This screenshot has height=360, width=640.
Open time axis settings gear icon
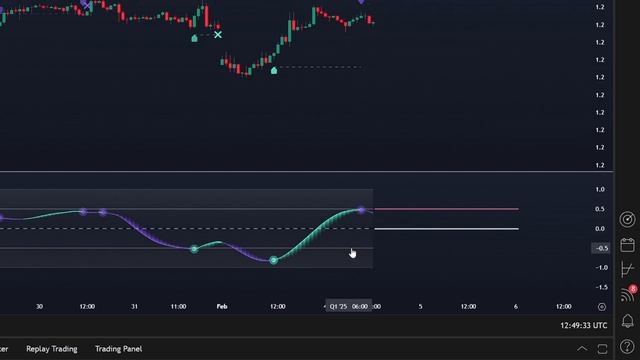[x=602, y=307]
